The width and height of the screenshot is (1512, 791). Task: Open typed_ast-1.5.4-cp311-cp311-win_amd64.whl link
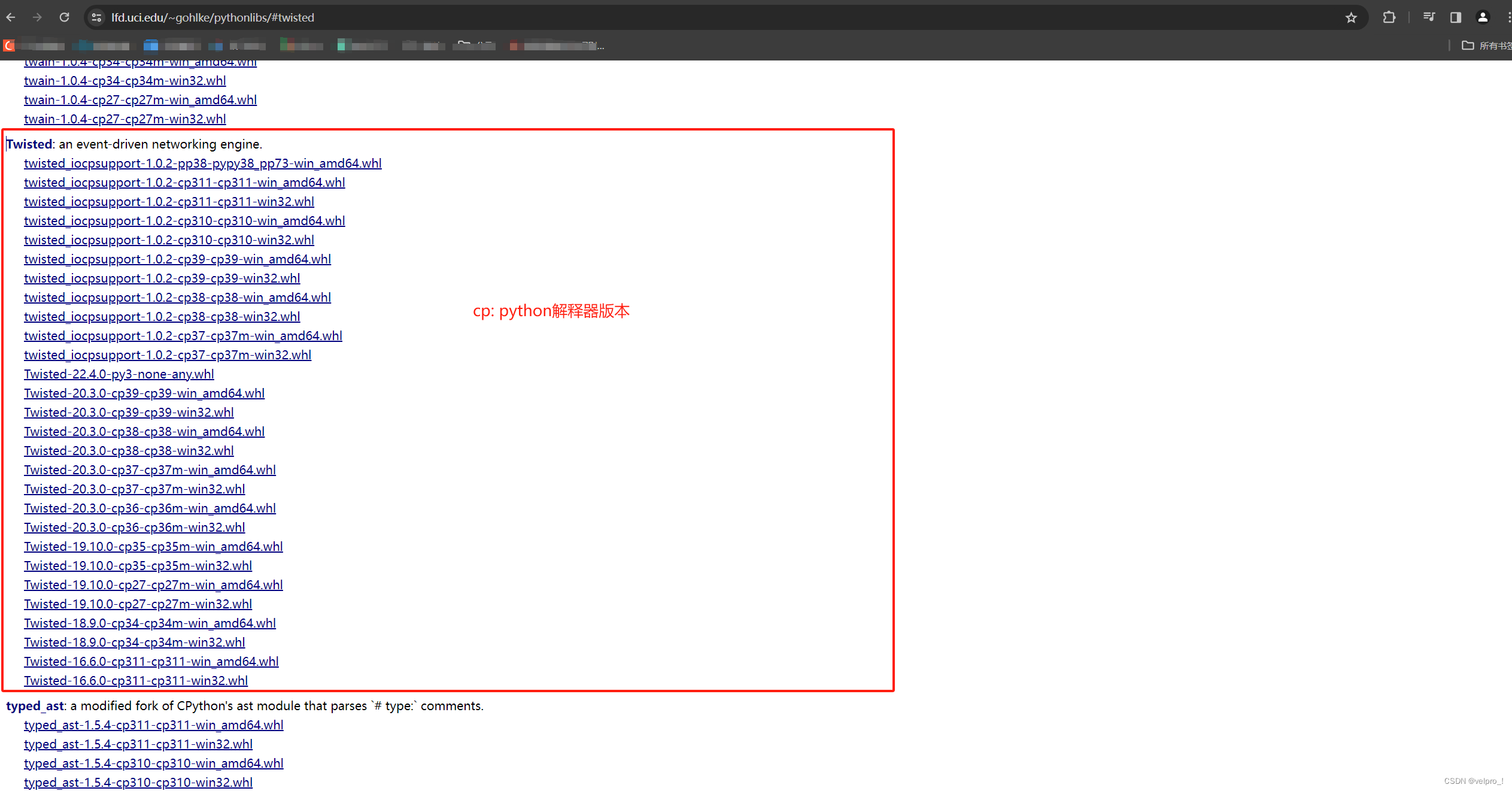[154, 725]
